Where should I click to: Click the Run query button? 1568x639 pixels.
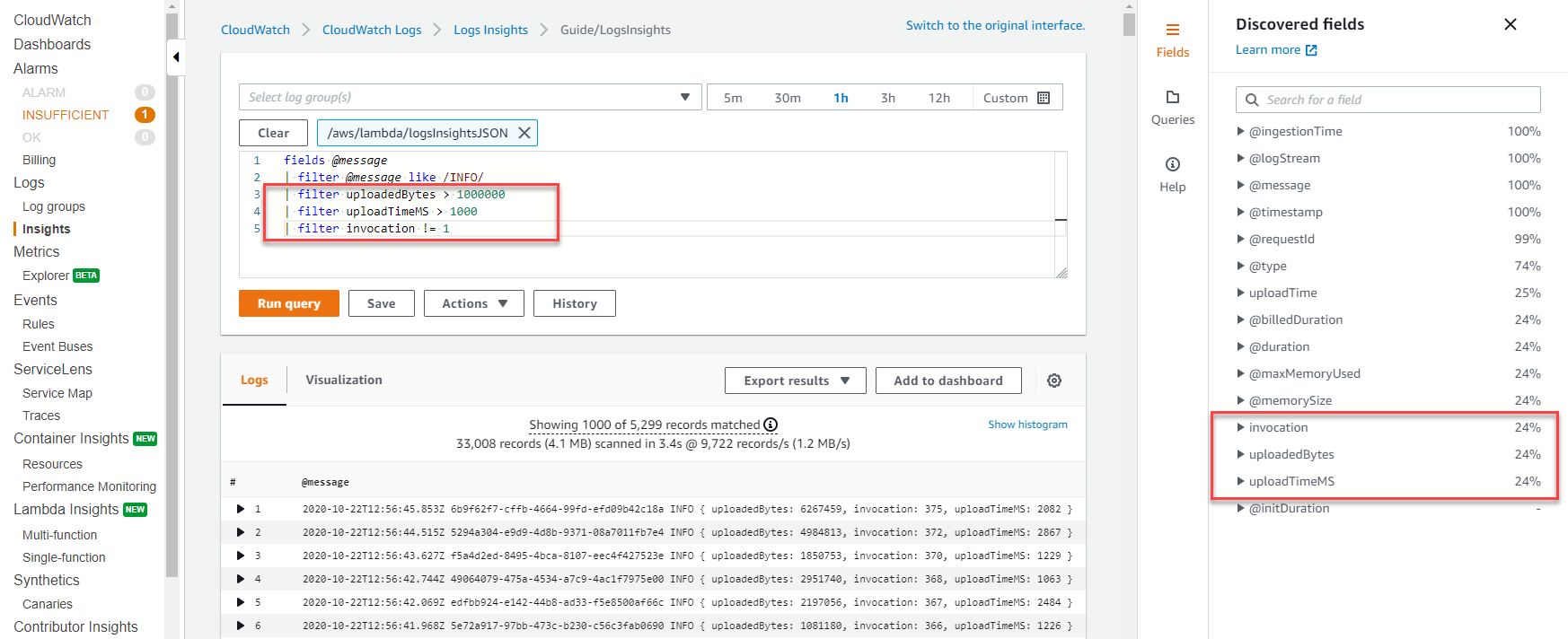coord(288,303)
